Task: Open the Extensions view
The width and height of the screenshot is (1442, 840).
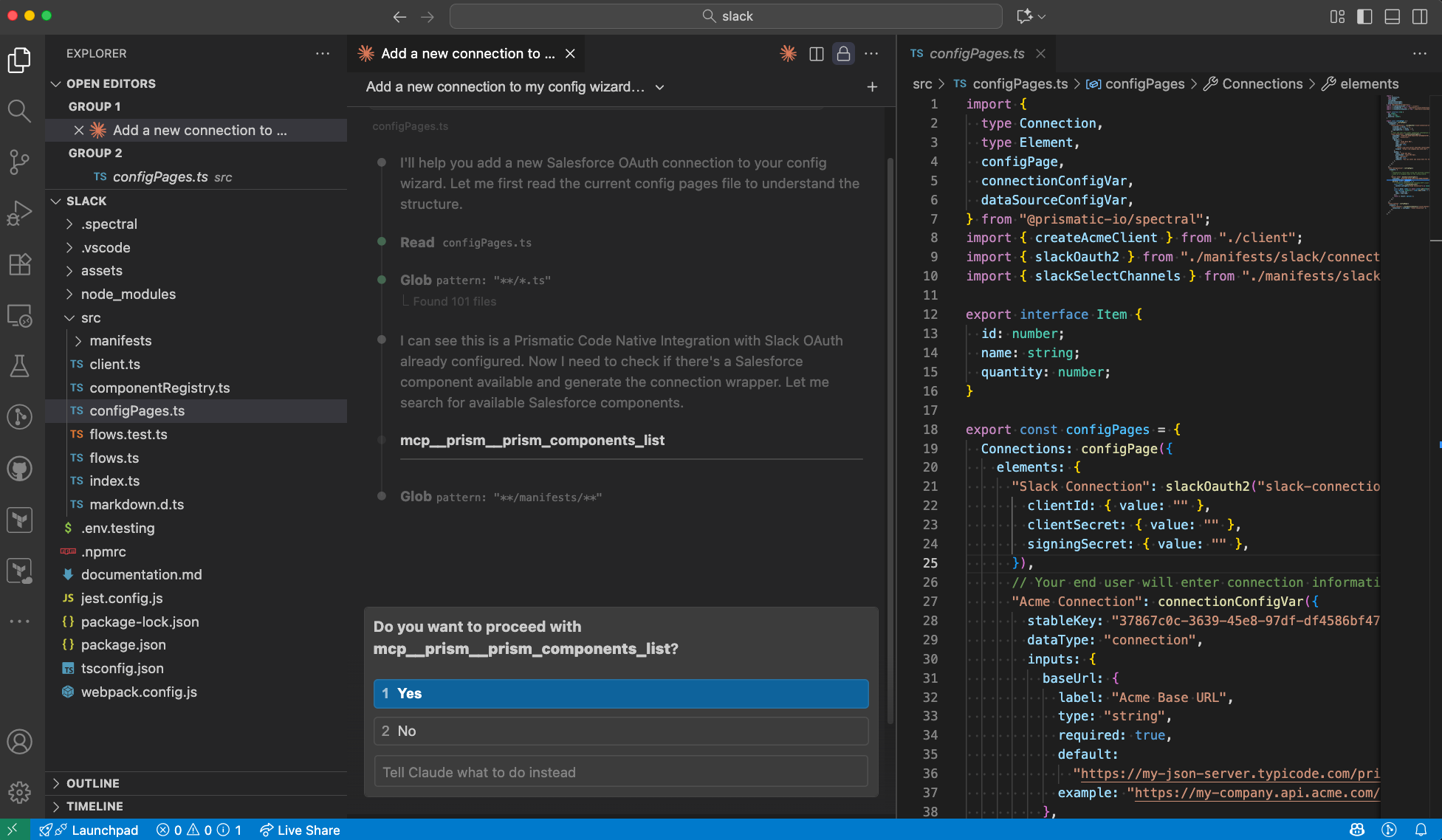Action: [x=19, y=264]
